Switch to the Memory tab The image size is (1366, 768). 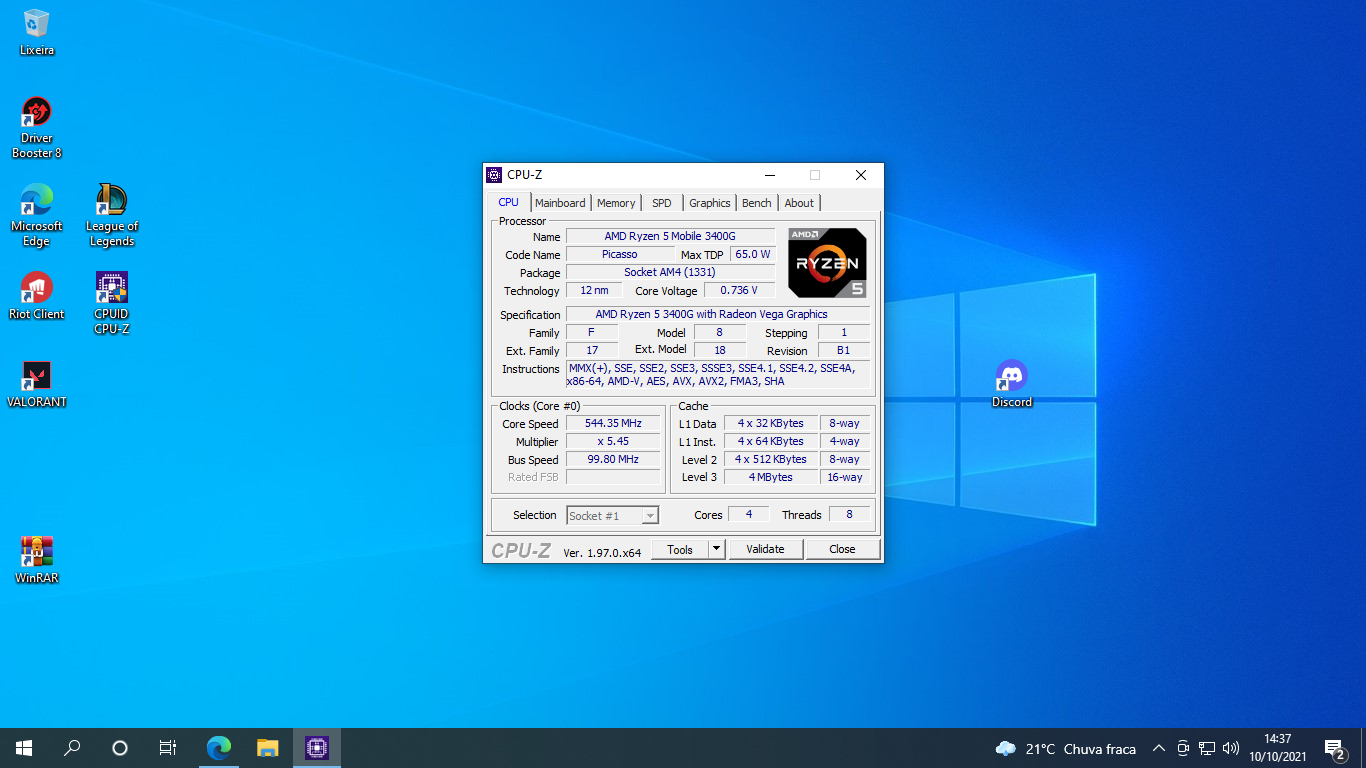[616, 203]
